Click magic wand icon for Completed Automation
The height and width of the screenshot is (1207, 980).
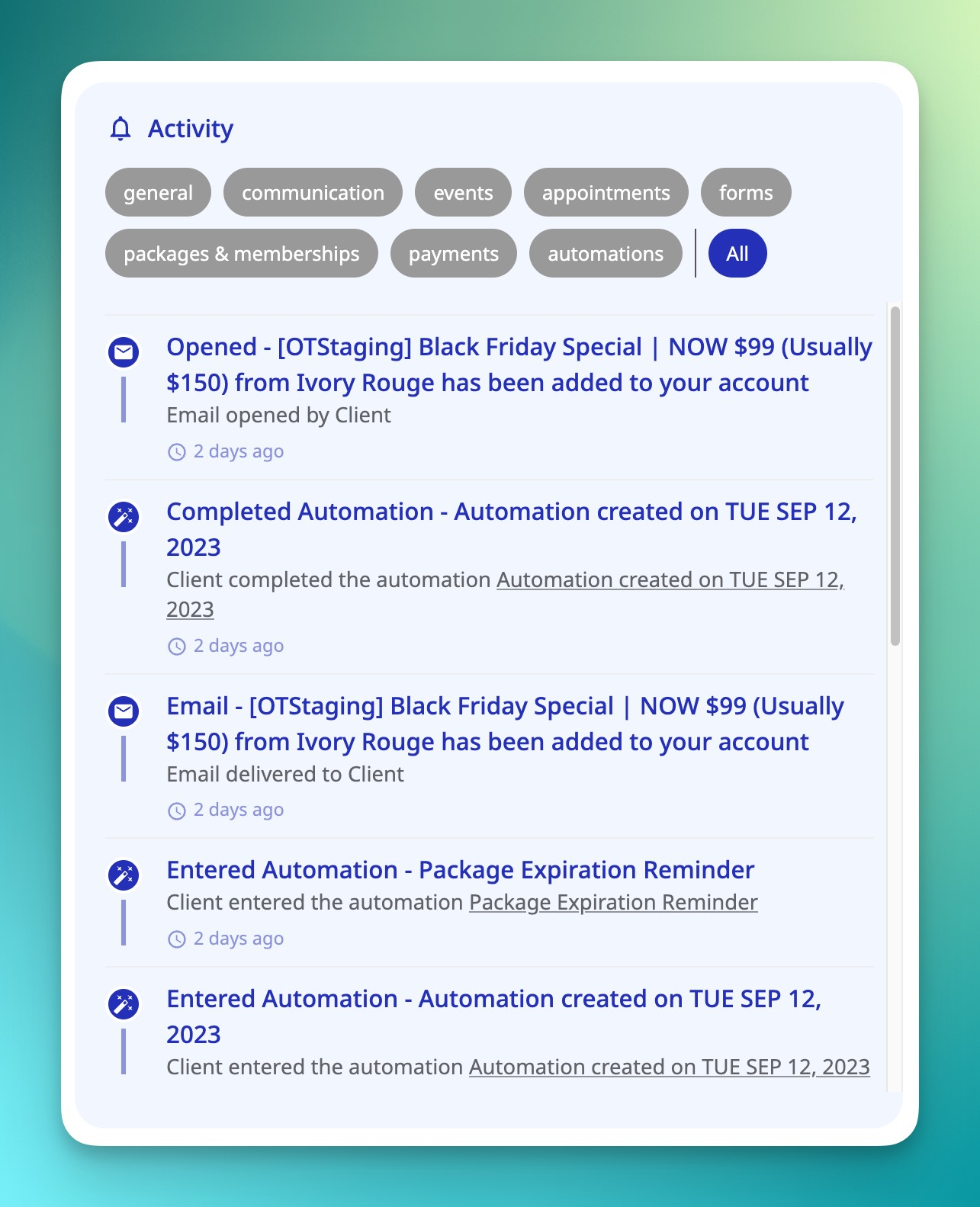tap(124, 517)
